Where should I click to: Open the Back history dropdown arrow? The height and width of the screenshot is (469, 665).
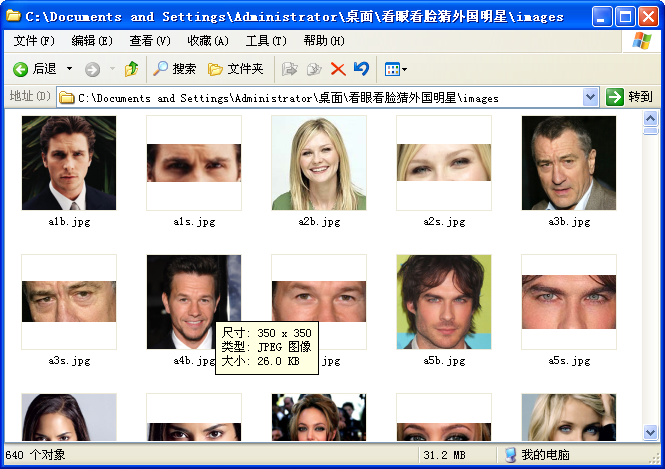tap(70, 69)
